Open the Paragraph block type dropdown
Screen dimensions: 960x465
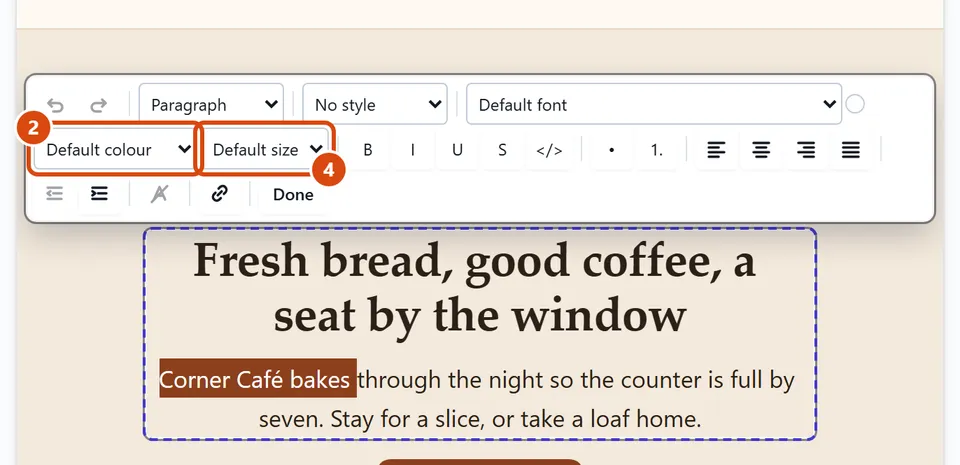211,105
